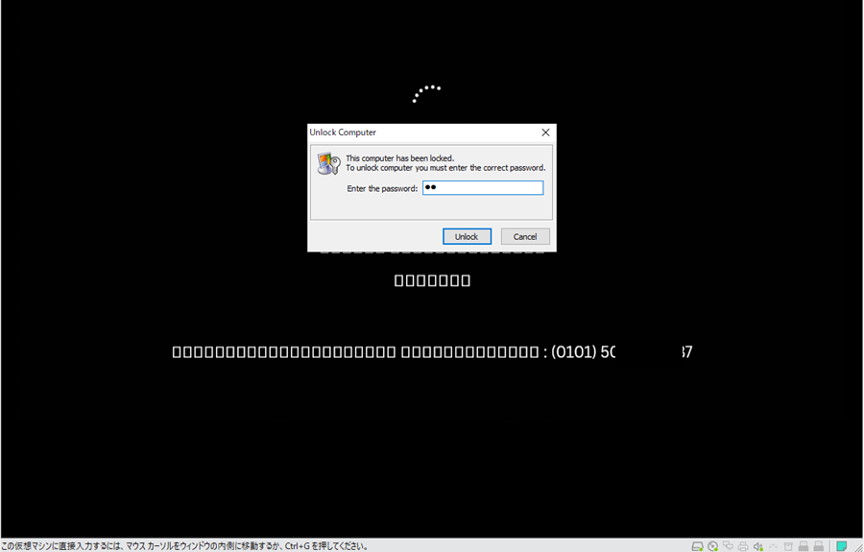Click the second USB device icon
Image resolution: width=864 pixels, height=552 pixels.
818,546
